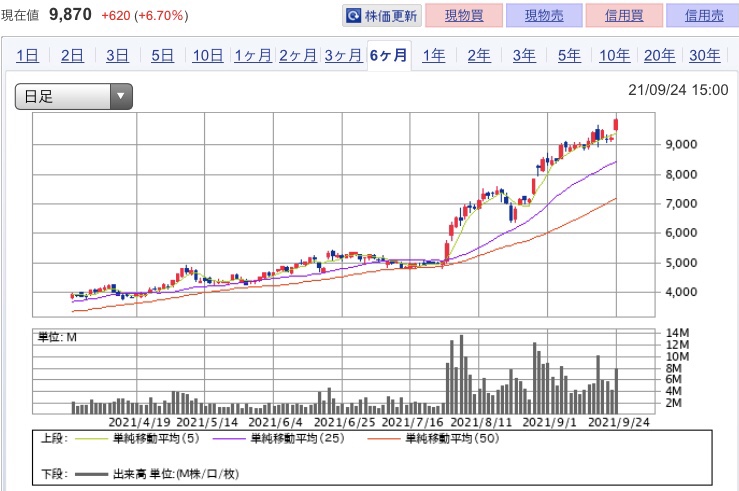739x491 pixels.
Task: Click the tallest volume bar near 2021/8/11
Action: 461,374
